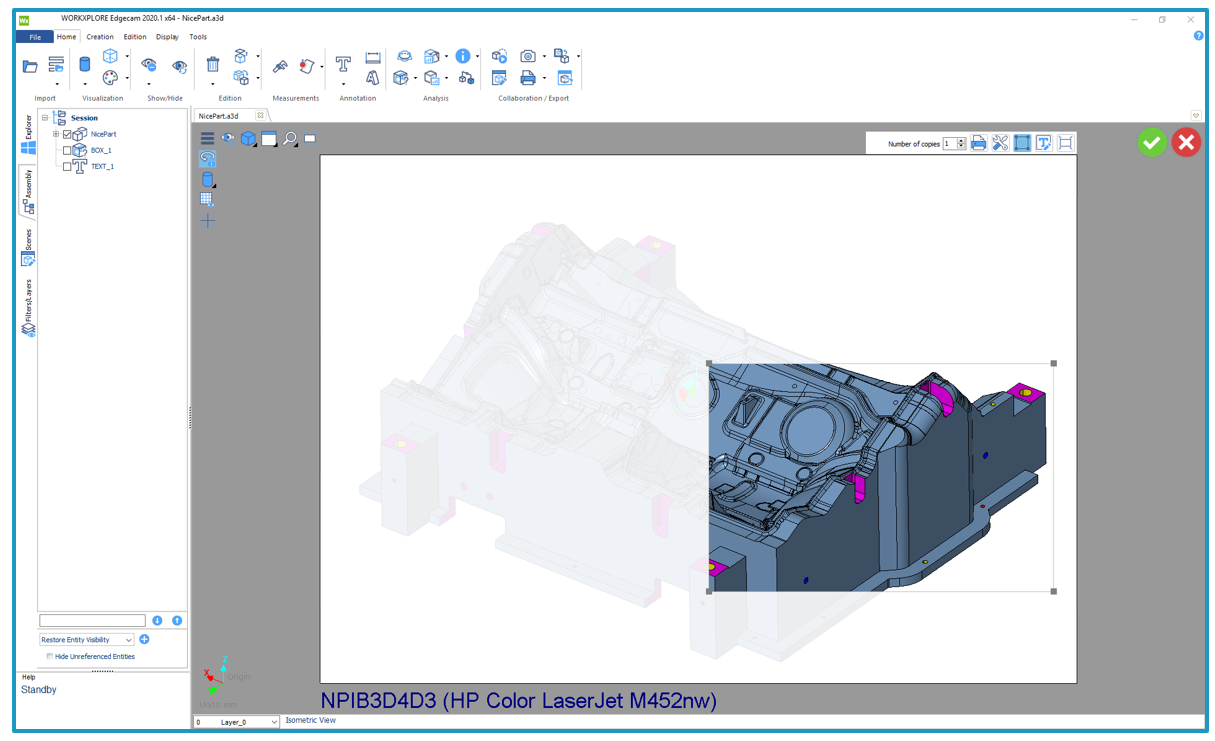Select the dimension annotation icon
Viewport: 1215px width, 741px height.
(x=373, y=58)
